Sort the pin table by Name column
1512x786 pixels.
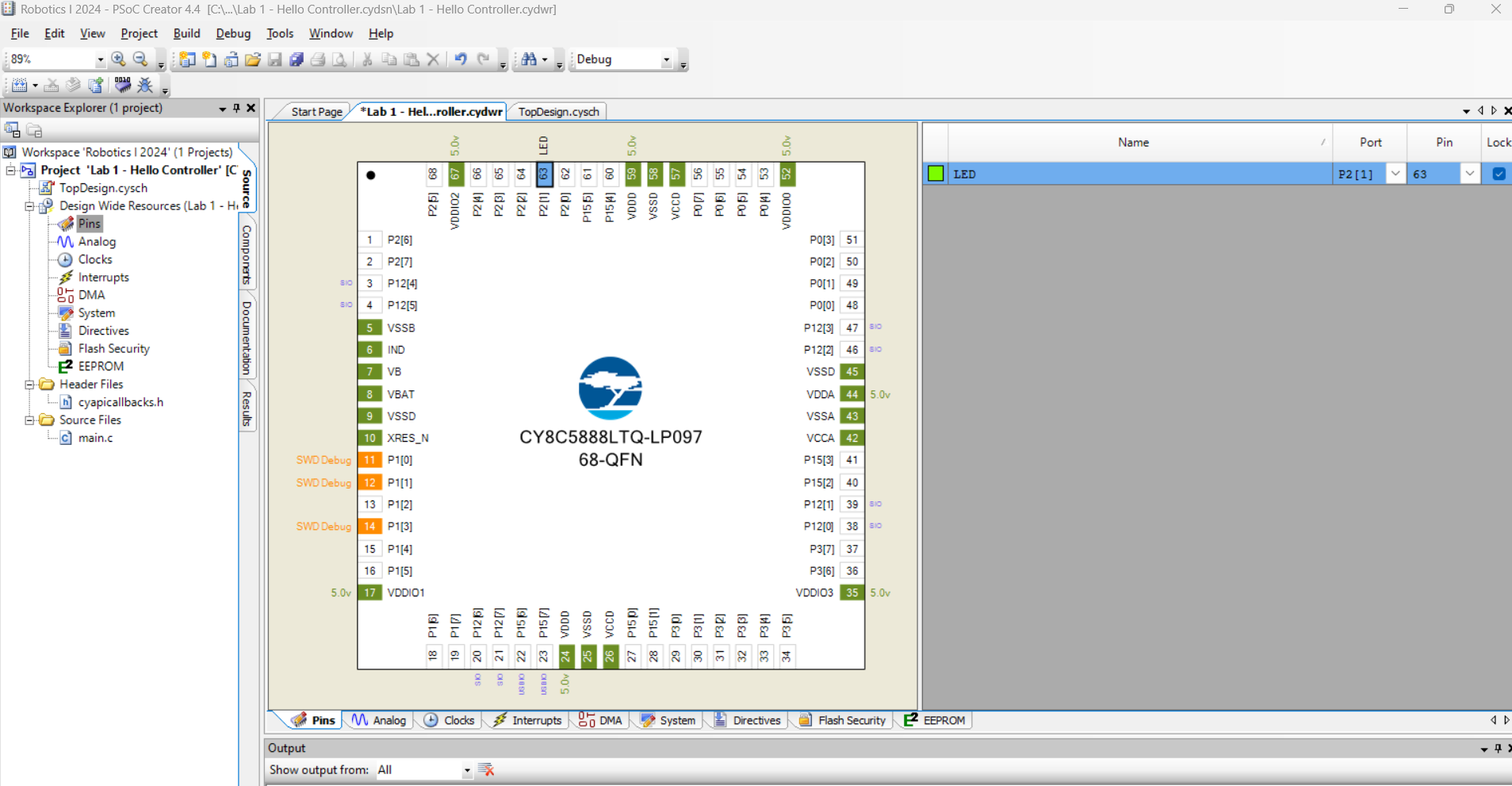(x=1139, y=143)
